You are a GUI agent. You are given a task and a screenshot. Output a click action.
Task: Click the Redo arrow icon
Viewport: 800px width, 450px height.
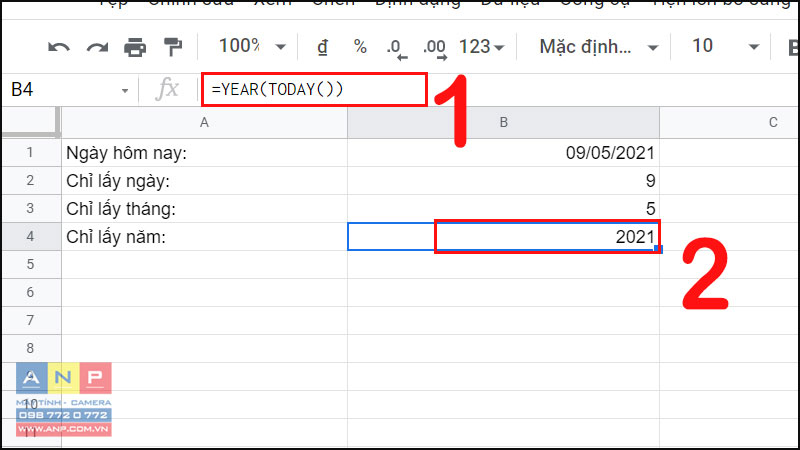click(97, 47)
